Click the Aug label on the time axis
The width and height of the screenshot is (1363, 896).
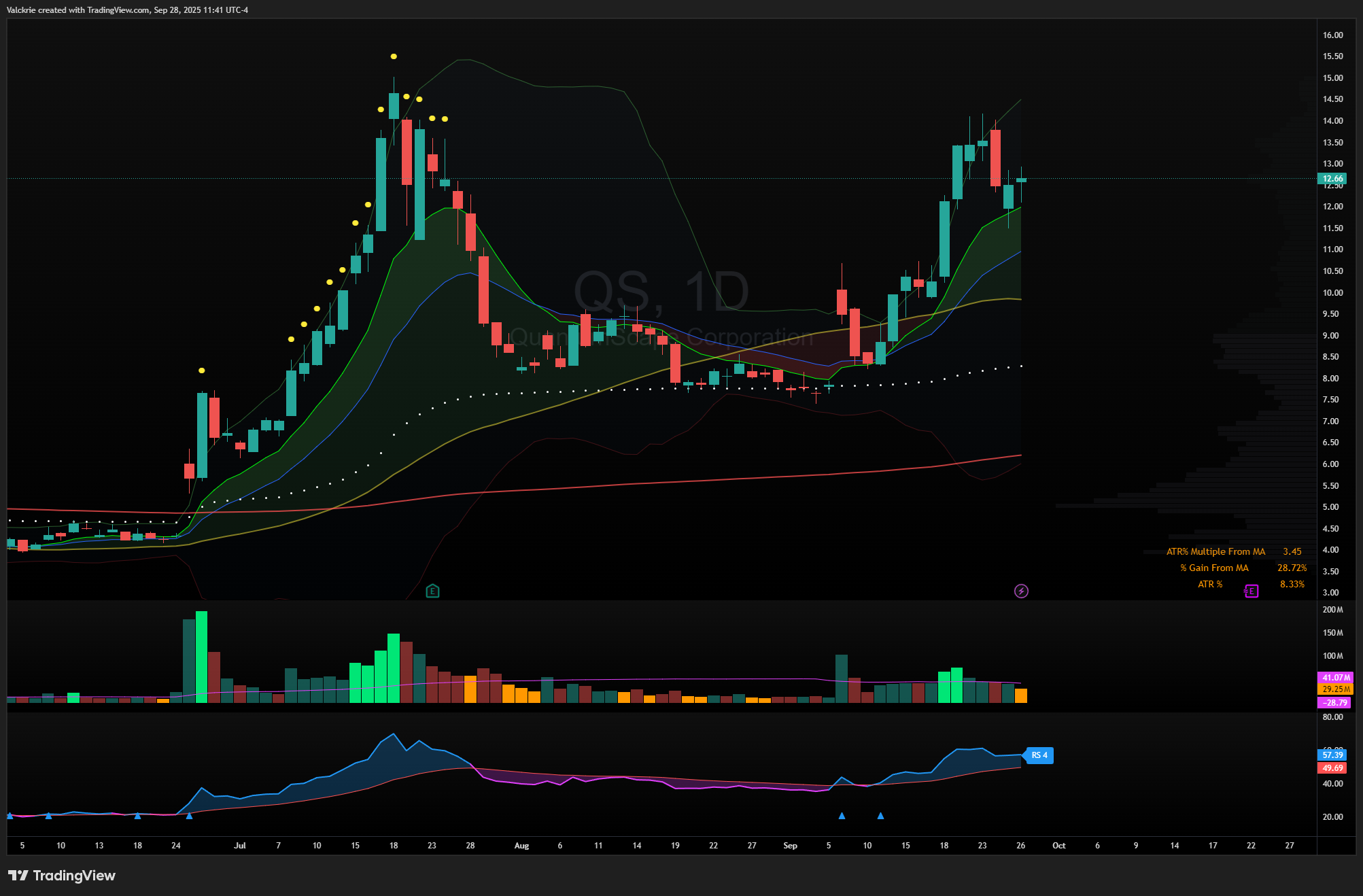[521, 845]
